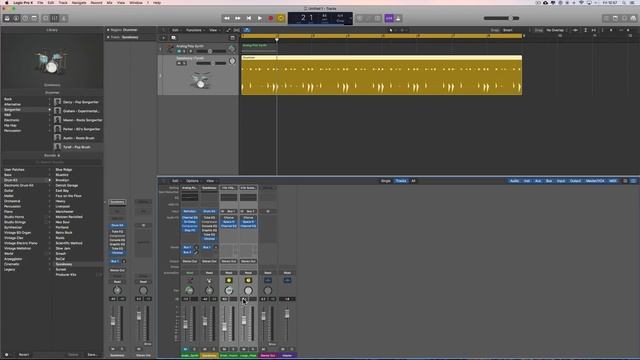
Task: Toggle the Metronome click button
Action: pos(398,18)
